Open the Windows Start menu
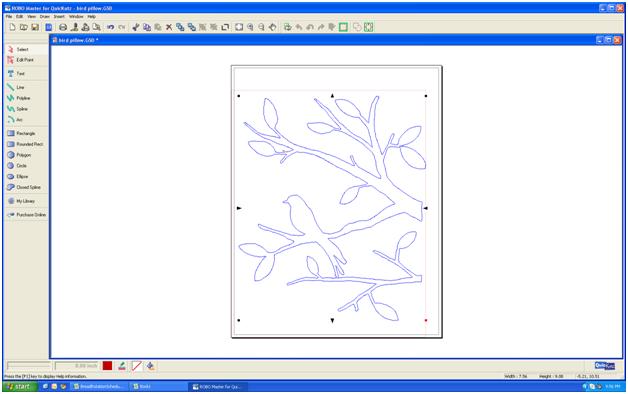Viewport: 628px width, 394px height. point(20,386)
